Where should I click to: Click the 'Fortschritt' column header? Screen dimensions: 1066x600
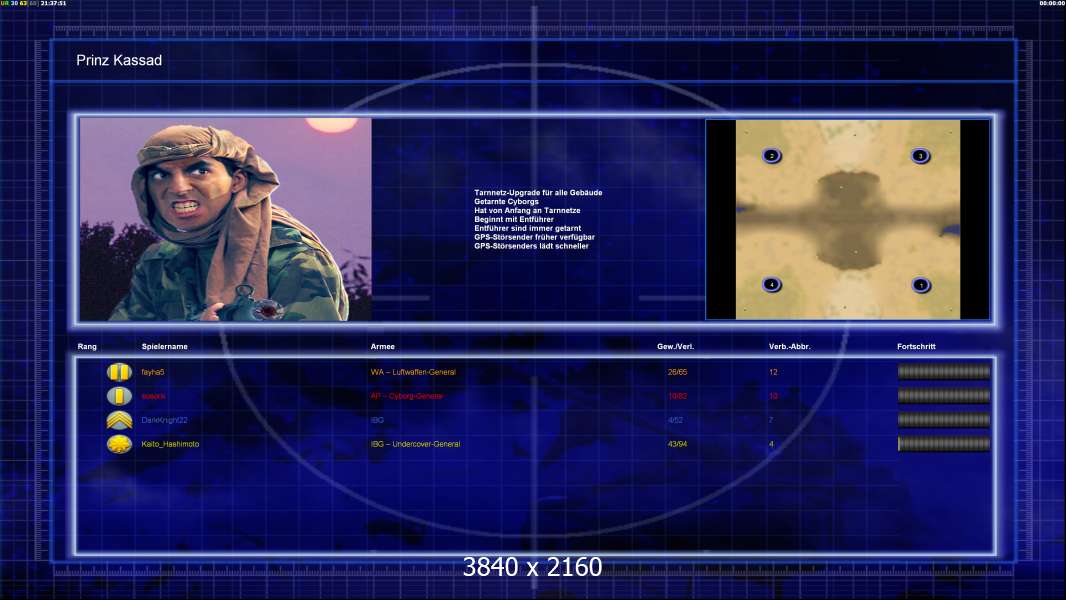[x=916, y=347]
